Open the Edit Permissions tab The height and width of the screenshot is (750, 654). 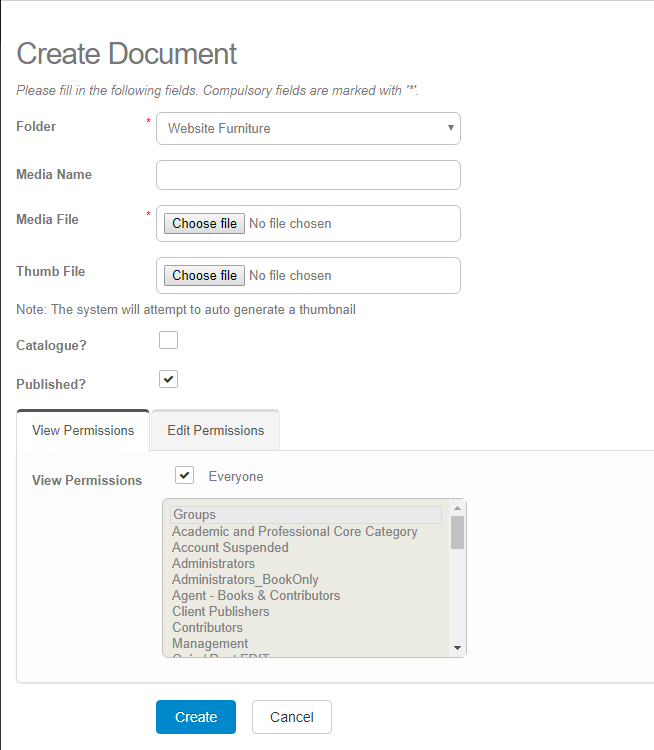coord(215,430)
